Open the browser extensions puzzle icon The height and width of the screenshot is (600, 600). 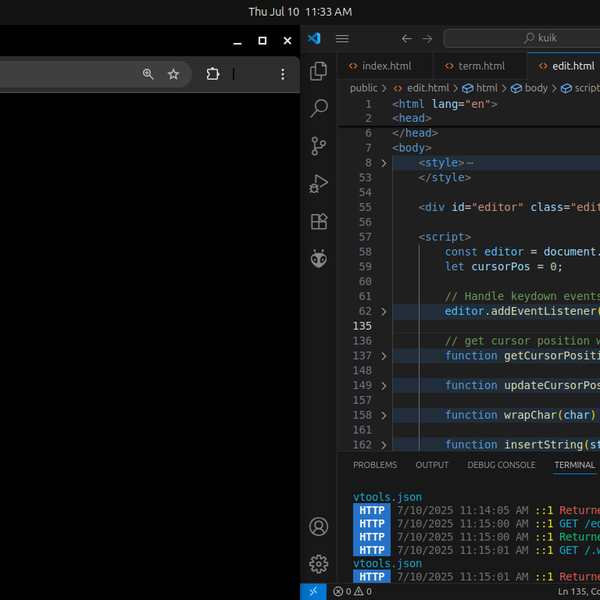(213, 74)
